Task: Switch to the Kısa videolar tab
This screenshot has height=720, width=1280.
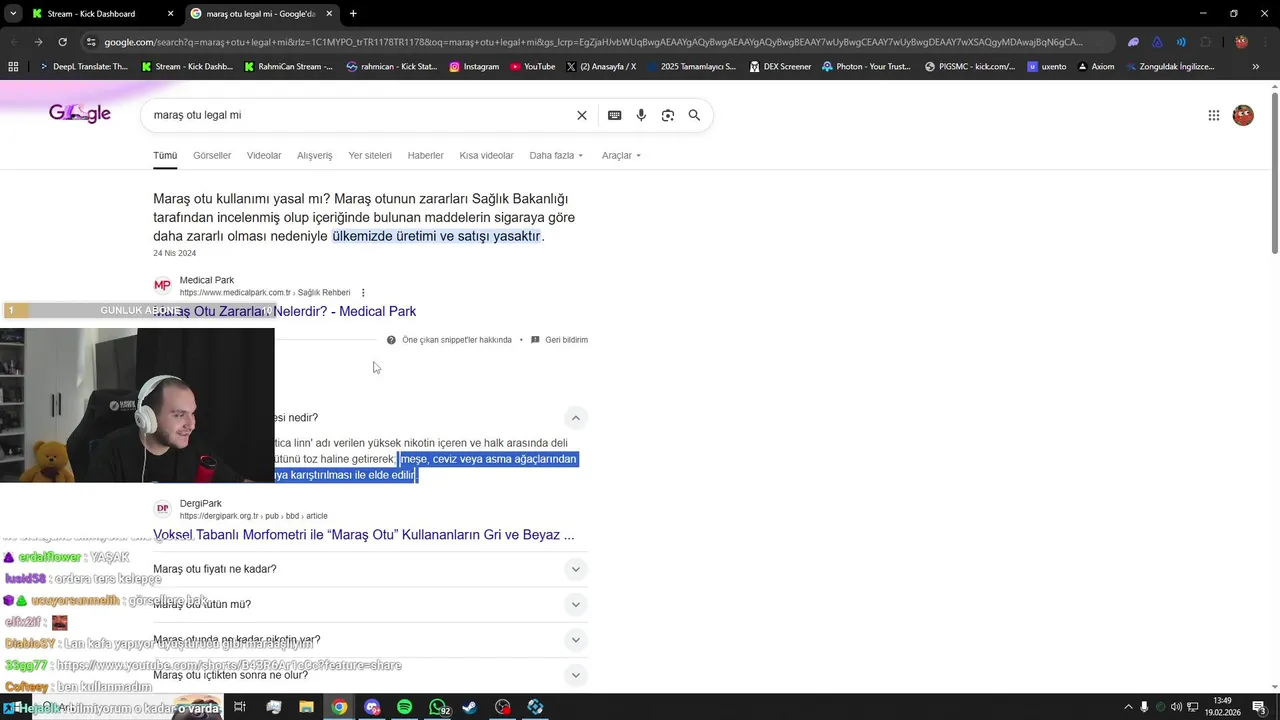Action: (x=486, y=156)
